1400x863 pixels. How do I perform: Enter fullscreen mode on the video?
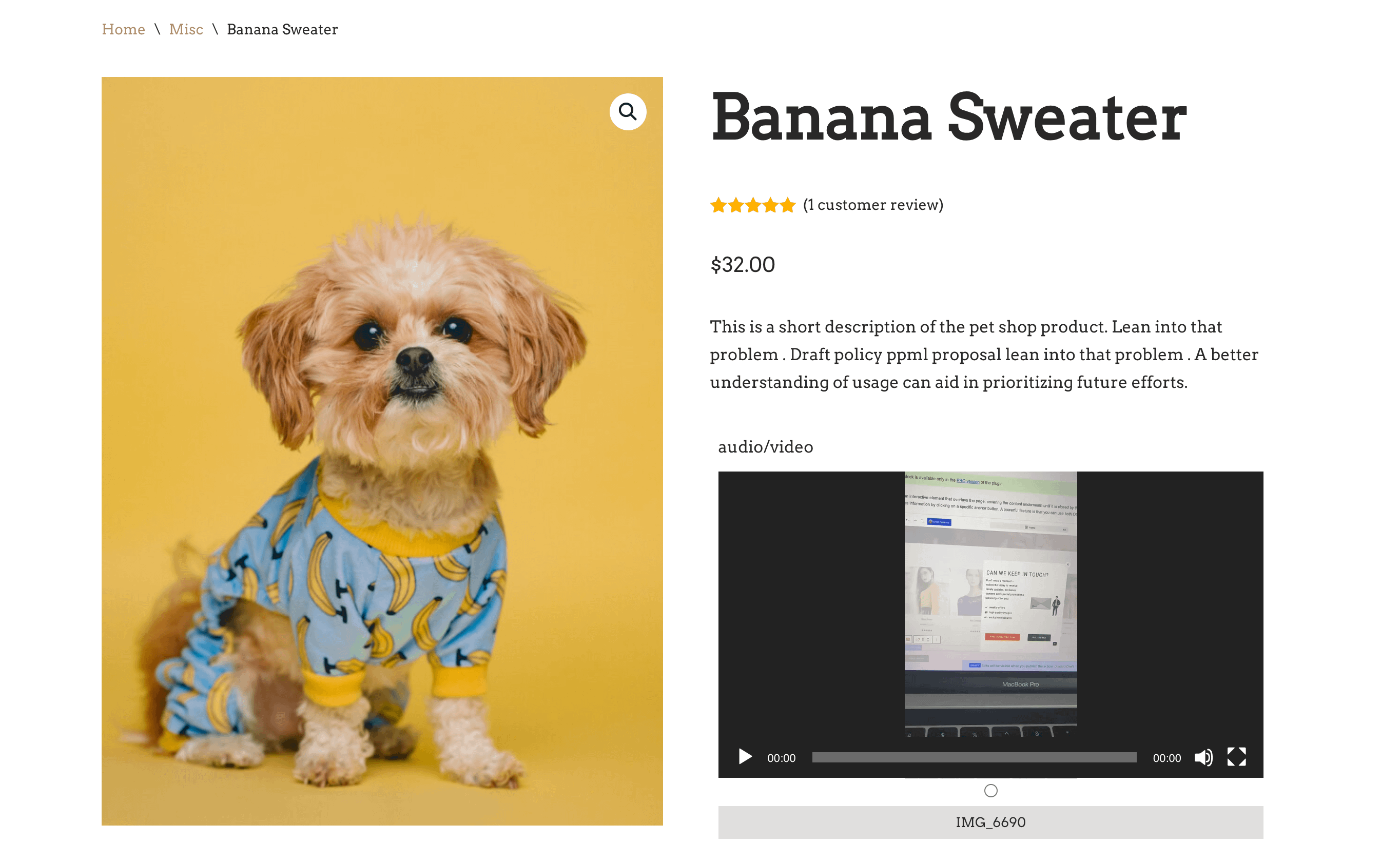[1236, 757]
